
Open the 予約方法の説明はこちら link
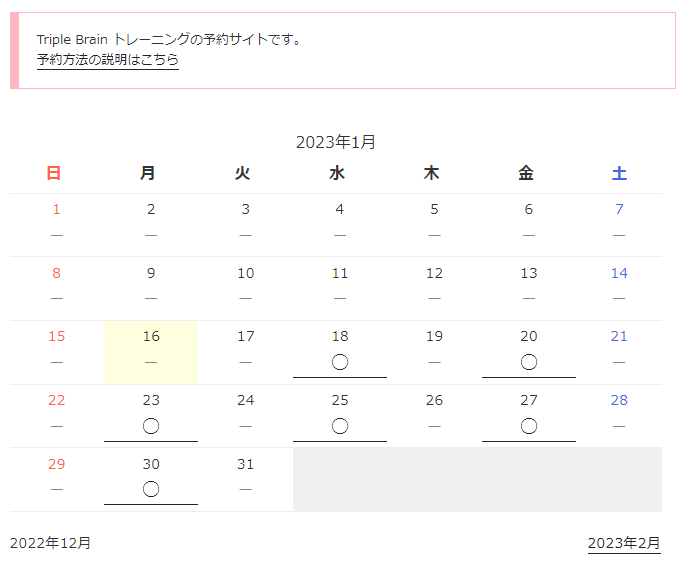click(x=108, y=60)
